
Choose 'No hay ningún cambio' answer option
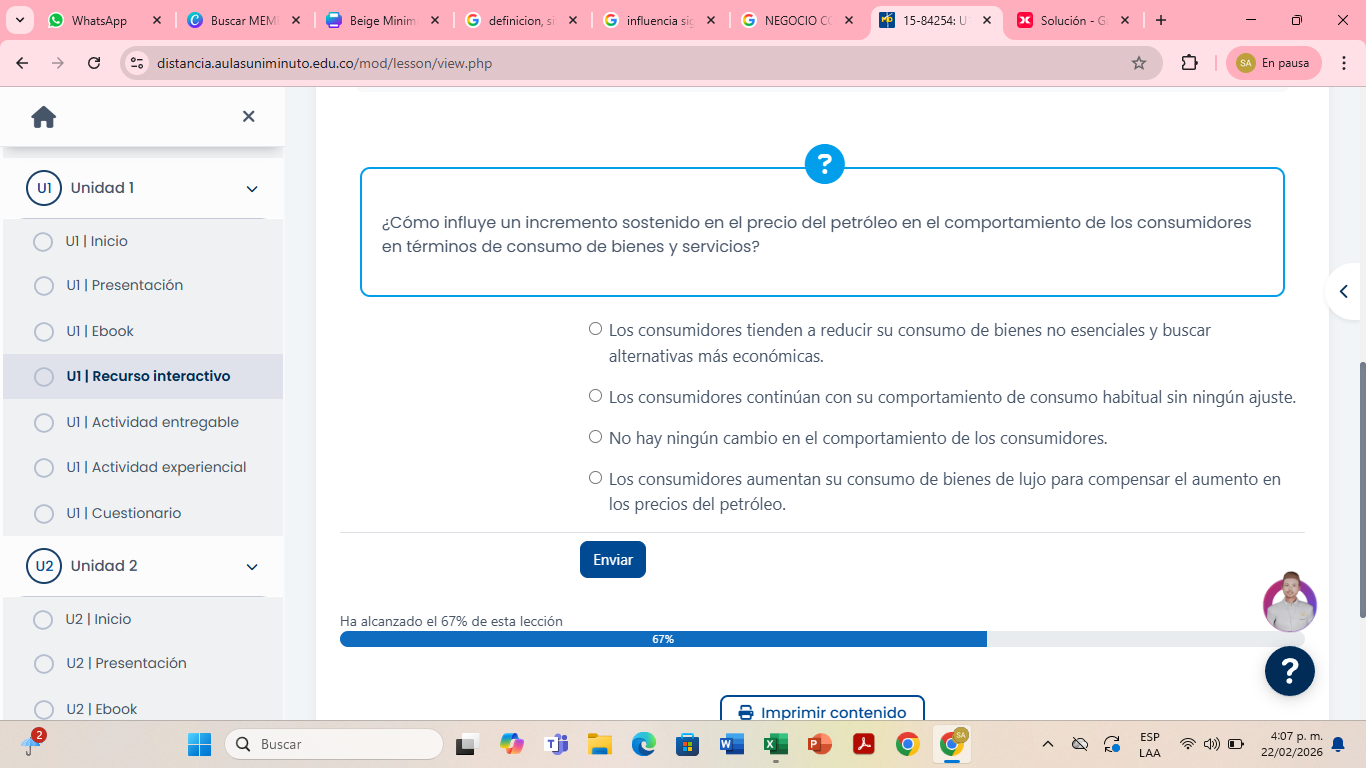tap(596, 437)
